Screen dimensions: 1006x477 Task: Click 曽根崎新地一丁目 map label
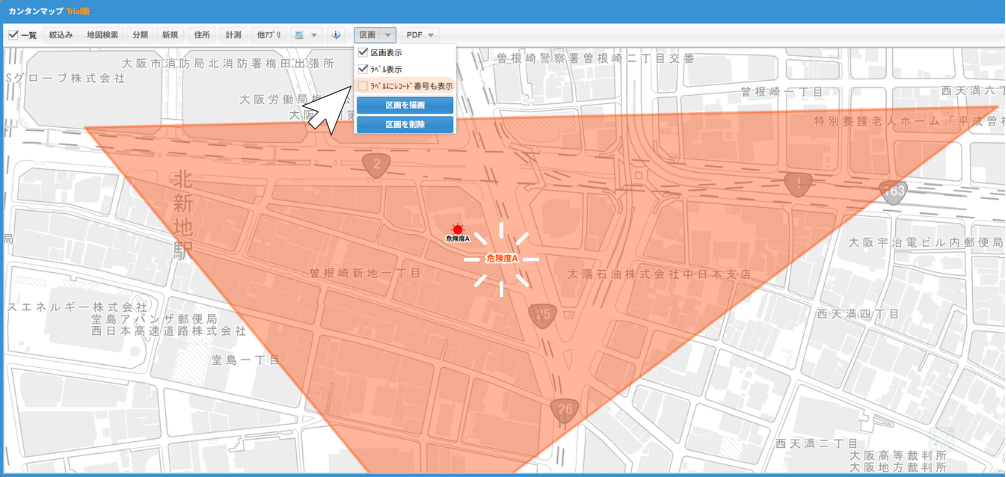364,273
